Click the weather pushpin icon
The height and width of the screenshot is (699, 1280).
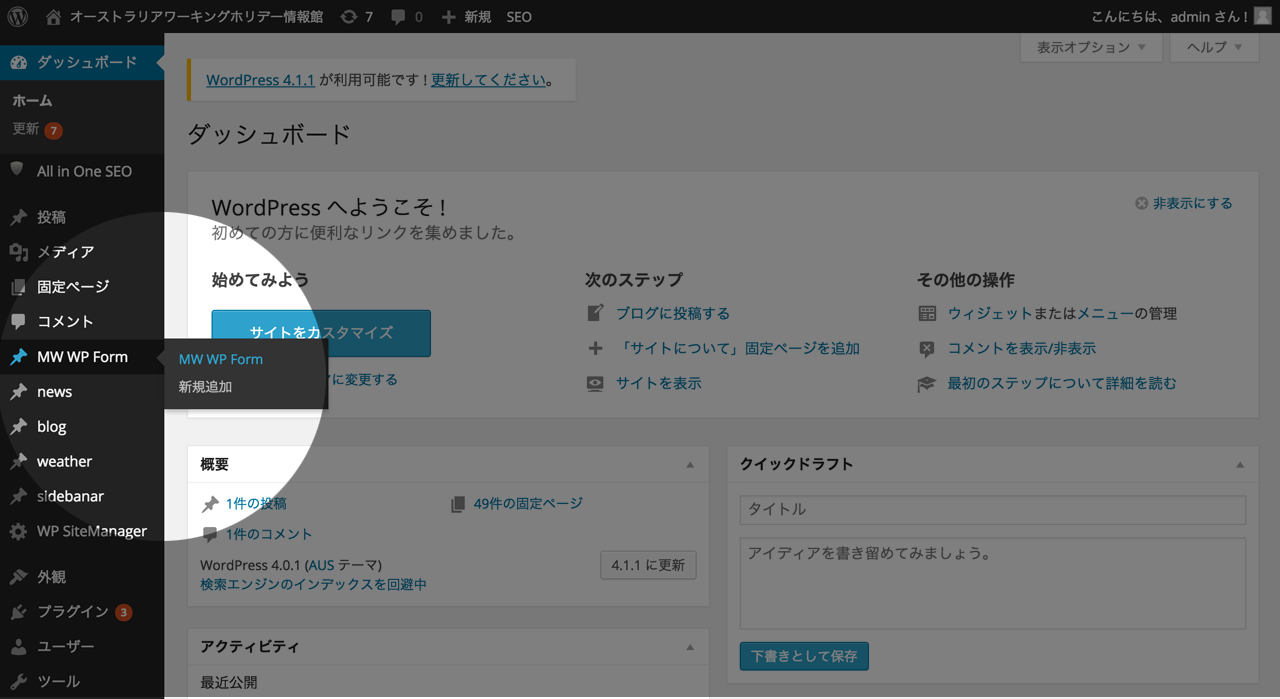(x=18, y=462)
